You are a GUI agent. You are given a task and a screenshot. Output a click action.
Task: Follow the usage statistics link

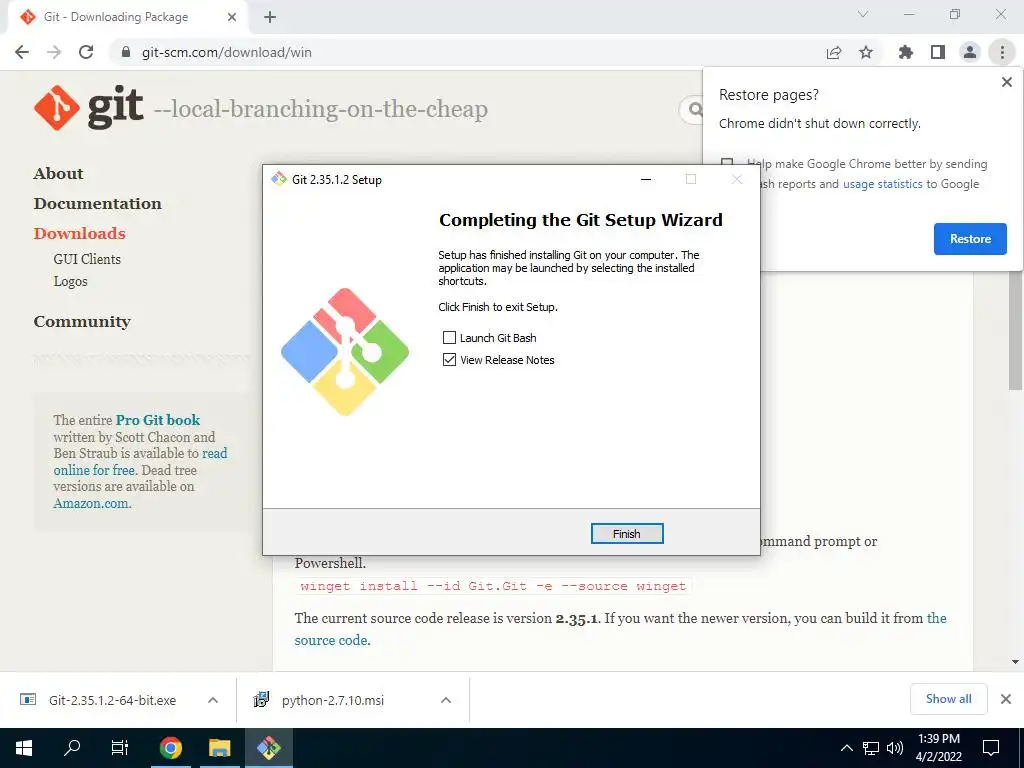882,184
